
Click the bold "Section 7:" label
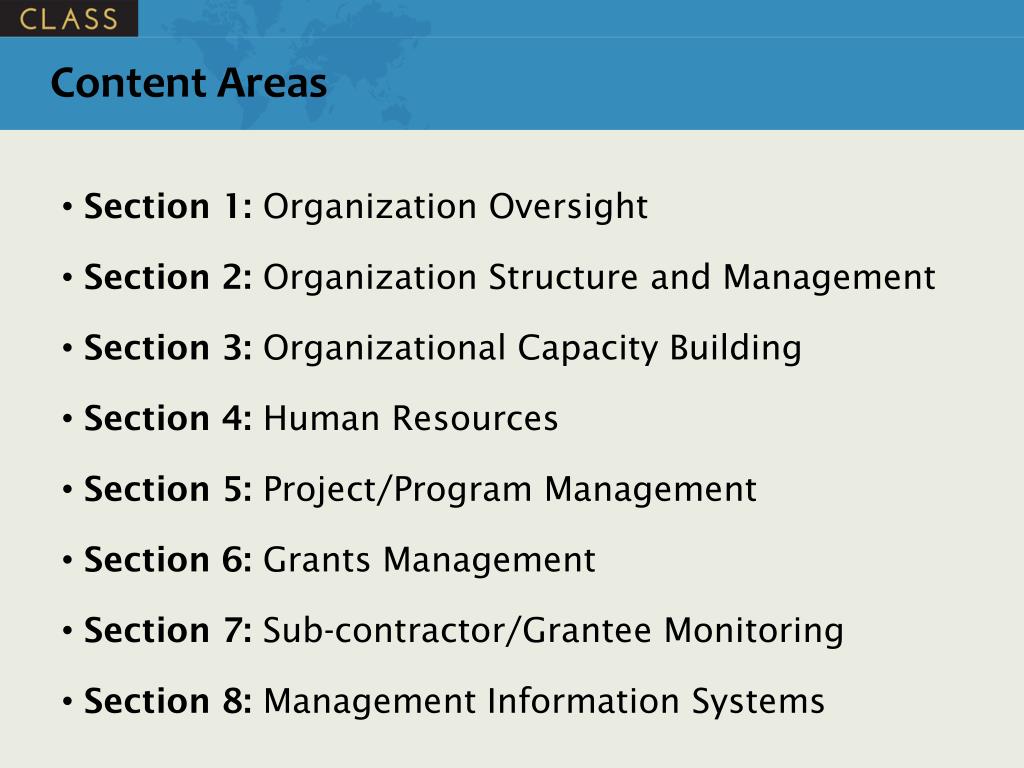(168, 630)
